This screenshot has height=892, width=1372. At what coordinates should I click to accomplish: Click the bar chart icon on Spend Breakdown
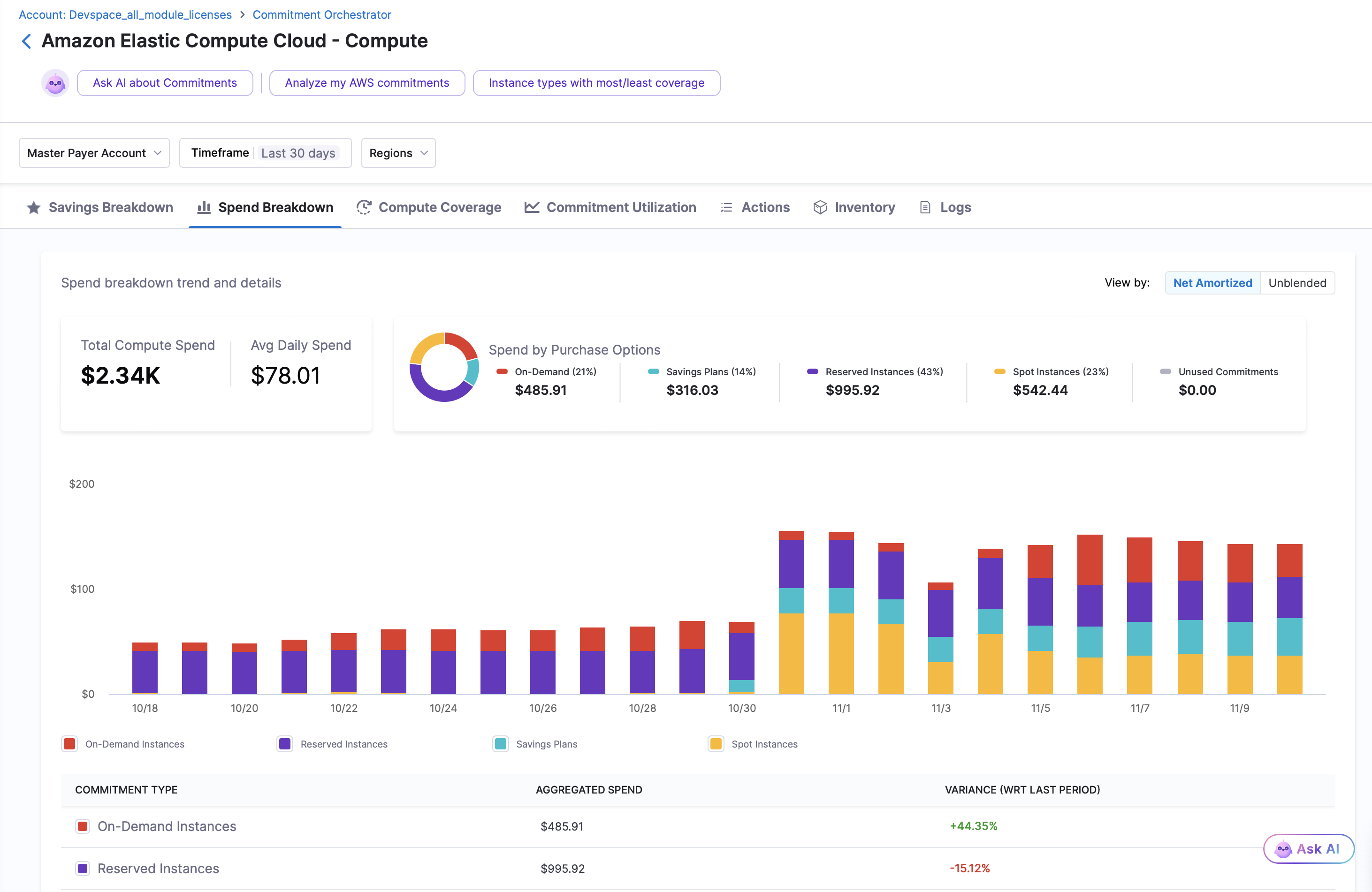(204, 207)
